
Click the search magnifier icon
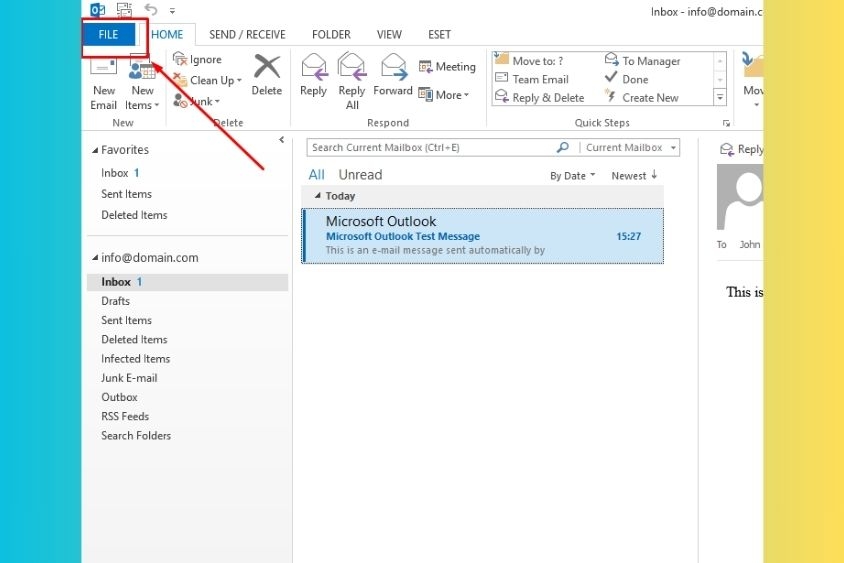pyautogui.click(x=562, y=147)
